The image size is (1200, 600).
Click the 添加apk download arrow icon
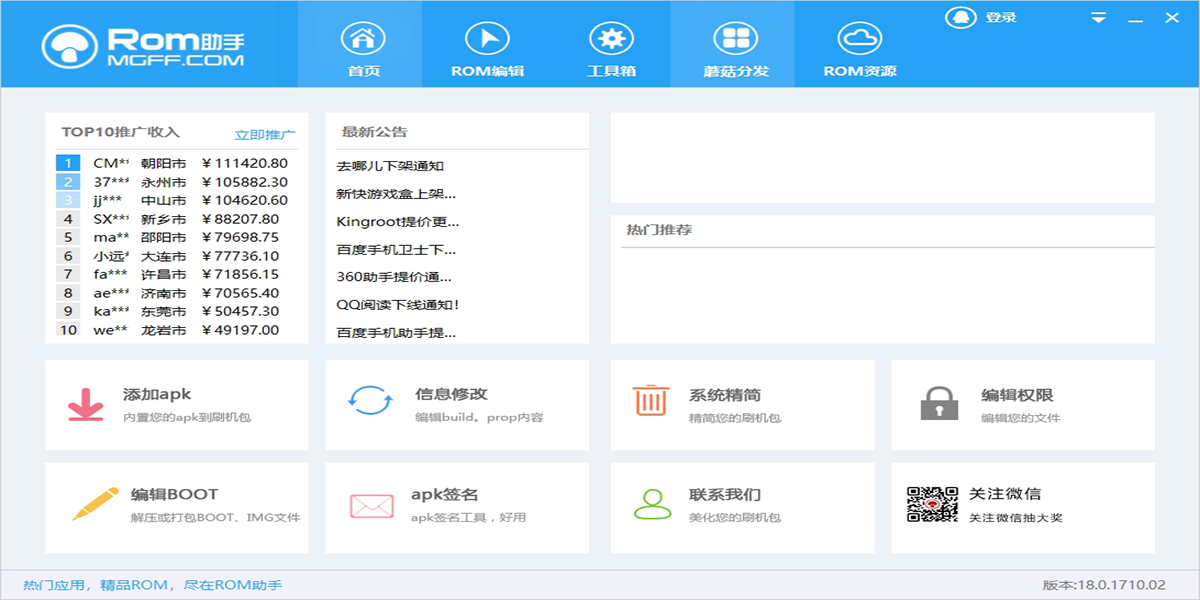[x=86, y=405]
